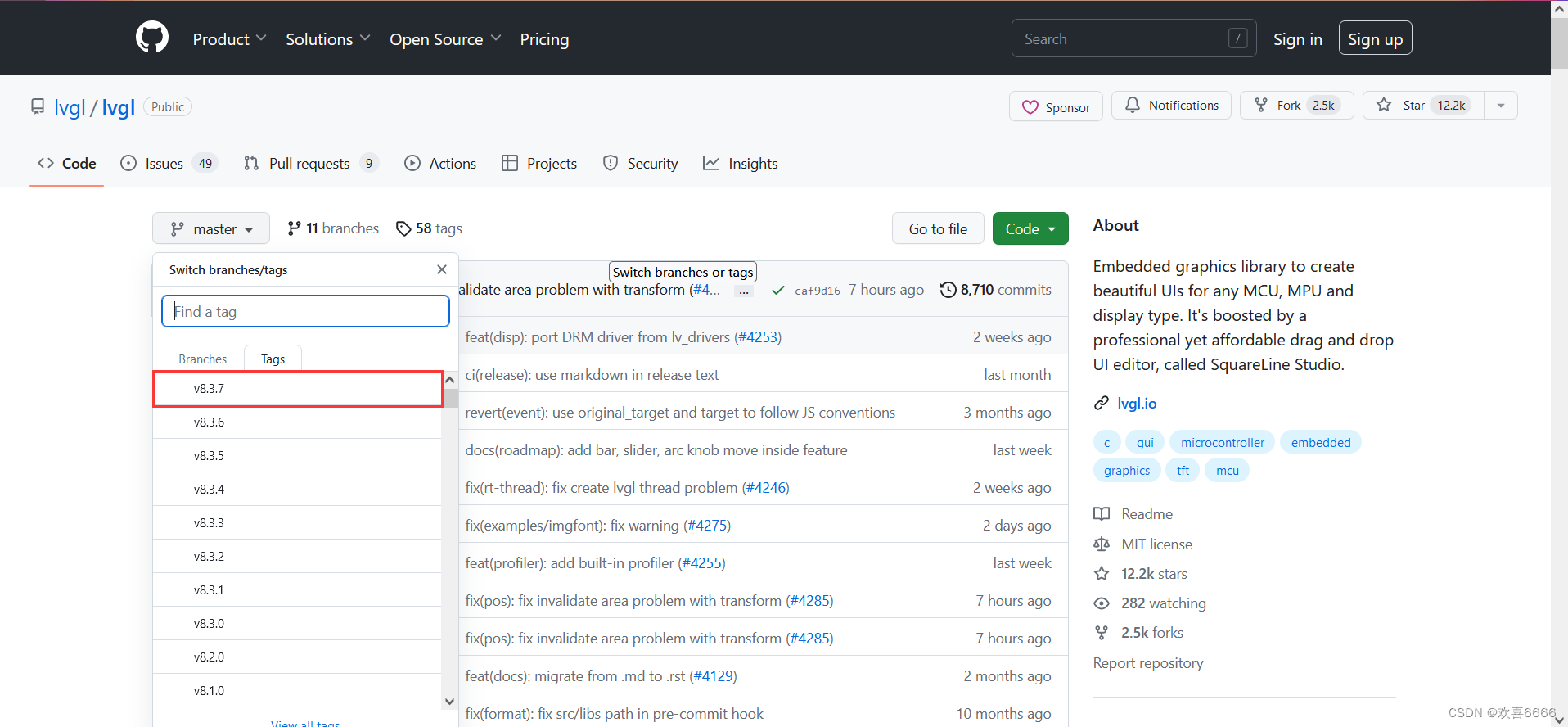Click the Sign in link
The image size is (1568, 727).
1297,39
